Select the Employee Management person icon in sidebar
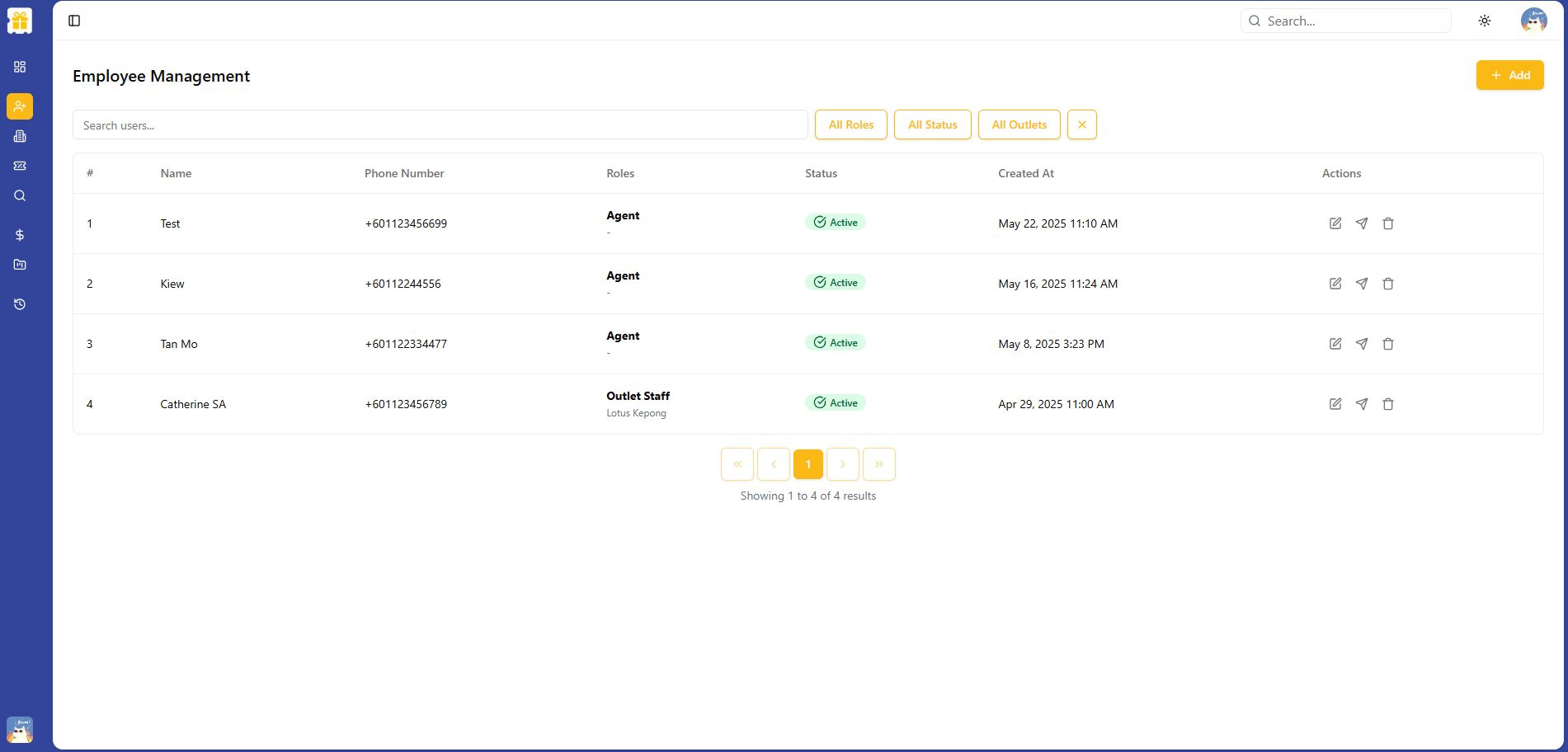This screenshot has height=752, width=1568. coord(20,106)
